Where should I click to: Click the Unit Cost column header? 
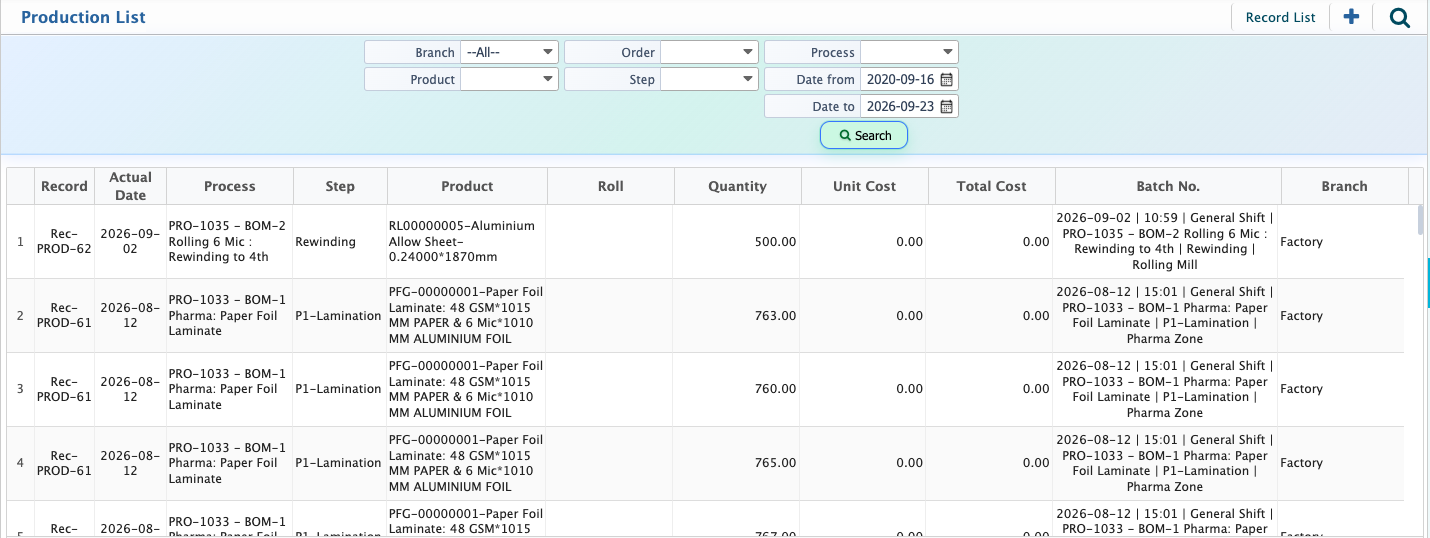pos(864,186)
